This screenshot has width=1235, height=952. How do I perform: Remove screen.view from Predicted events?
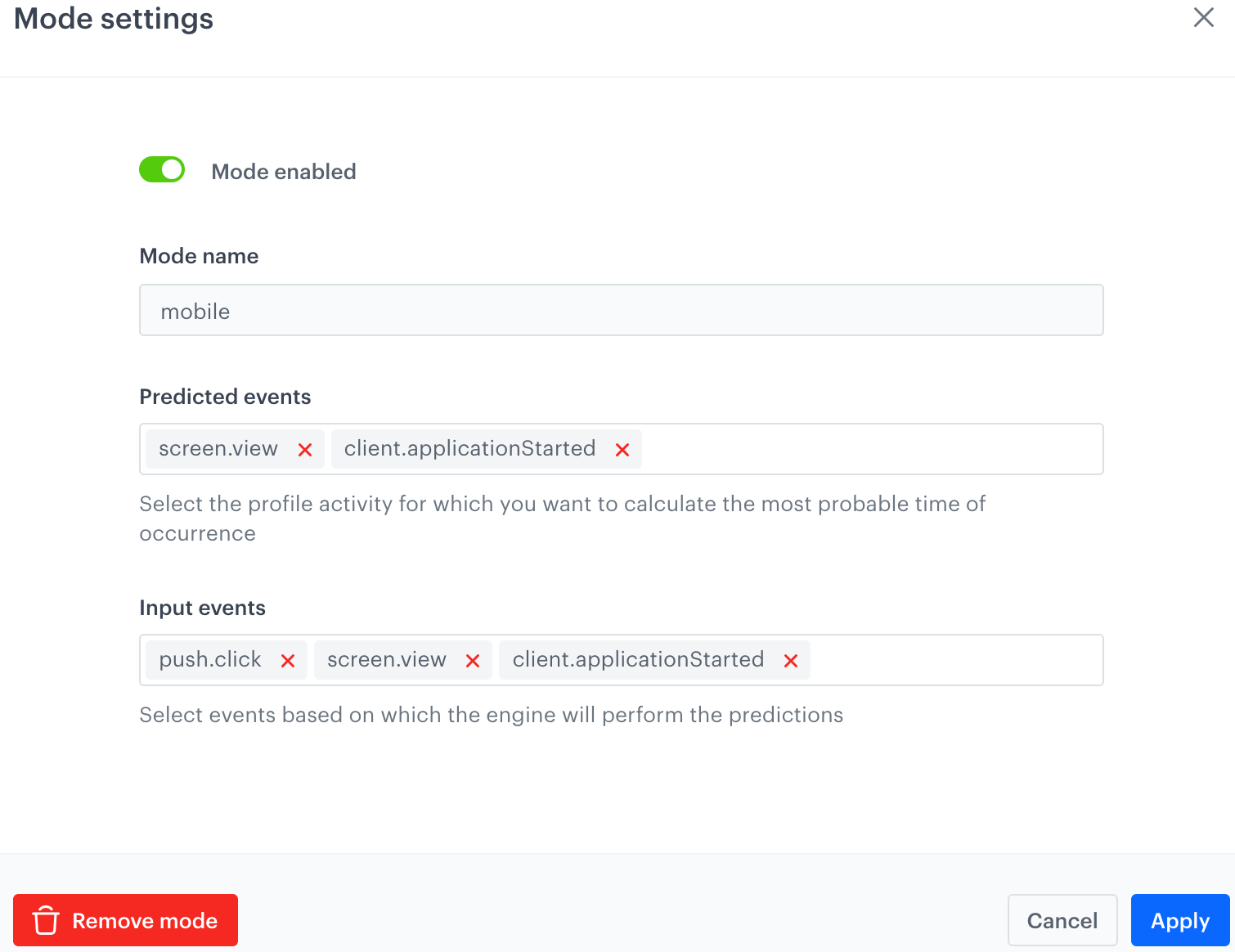coord(305,450)
